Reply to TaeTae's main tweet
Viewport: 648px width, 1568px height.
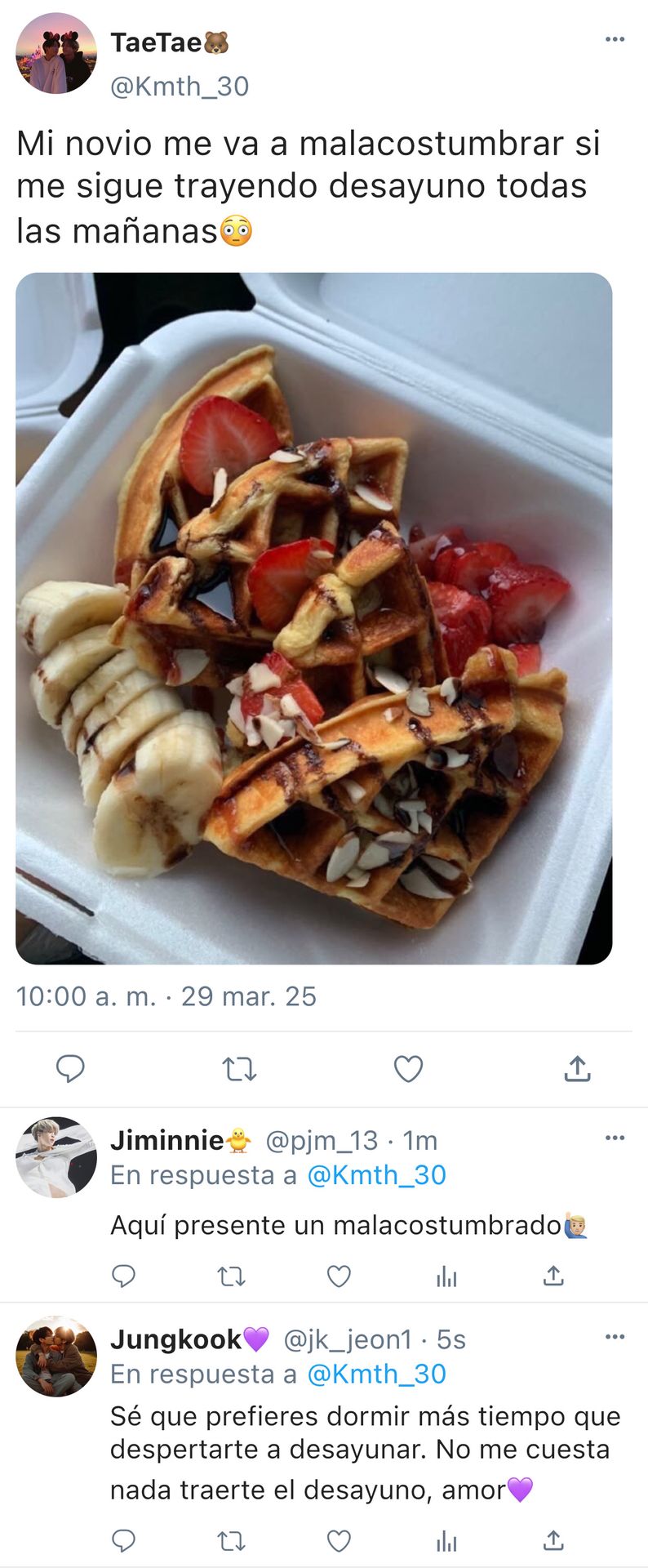[70, 1068]
